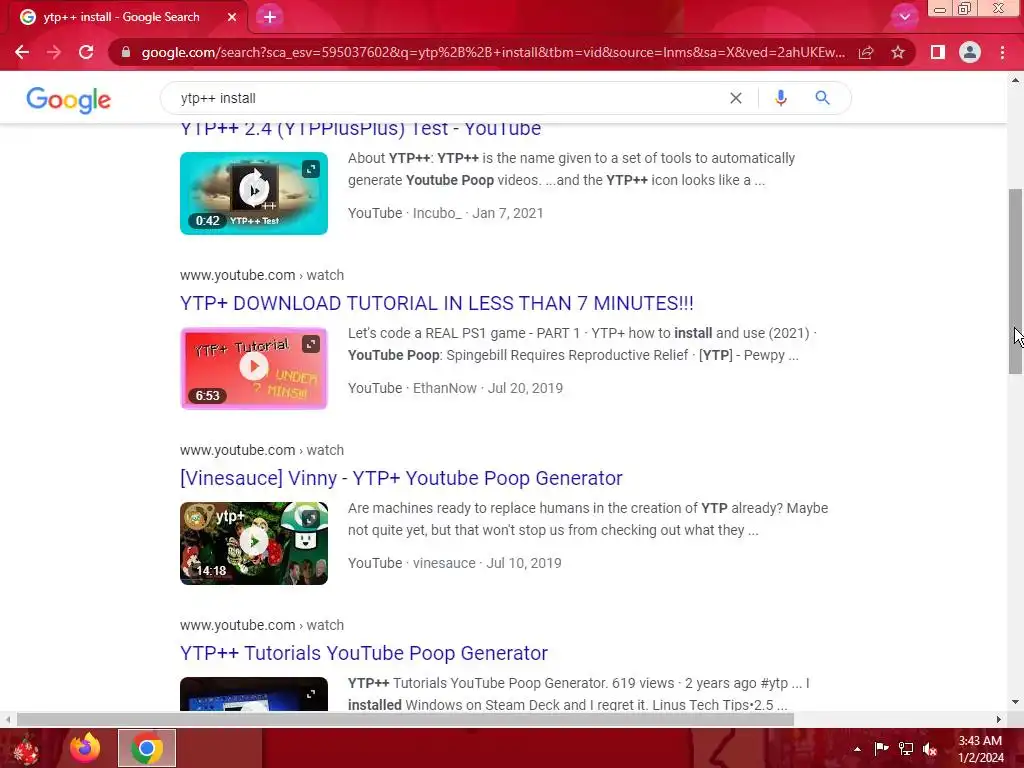Go to Google home via logo
The image size is (1024, 768).
tap(69, 99)
